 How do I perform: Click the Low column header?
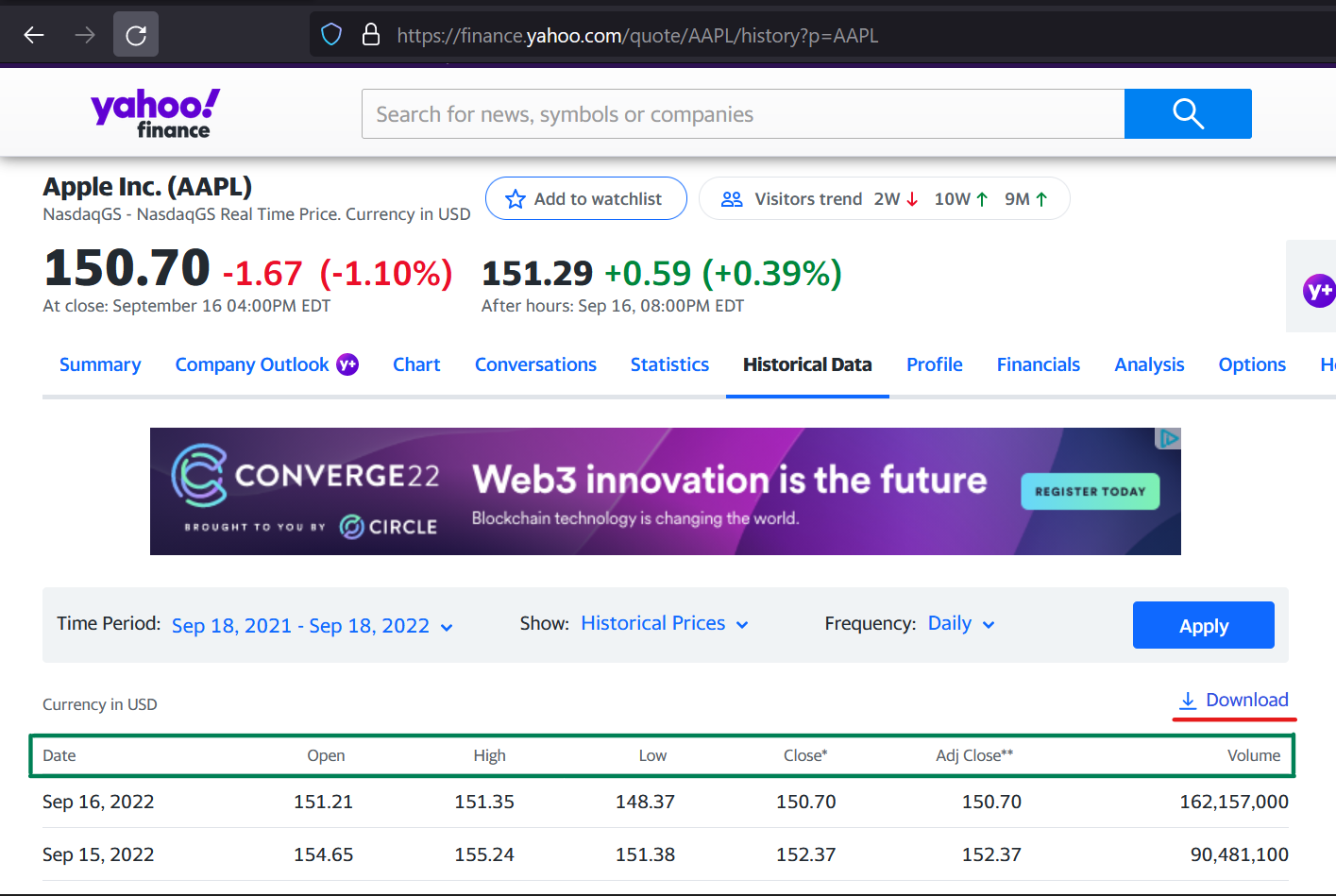652,755
